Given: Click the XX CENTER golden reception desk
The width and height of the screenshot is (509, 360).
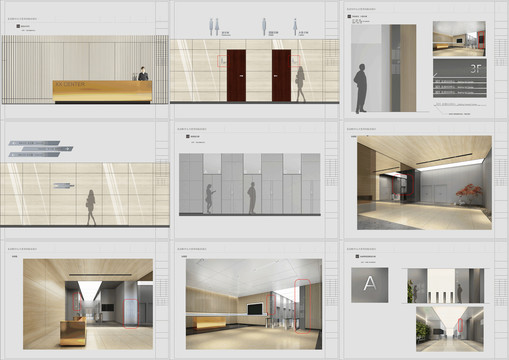Looking at the screenshot, I should [102, 91].
